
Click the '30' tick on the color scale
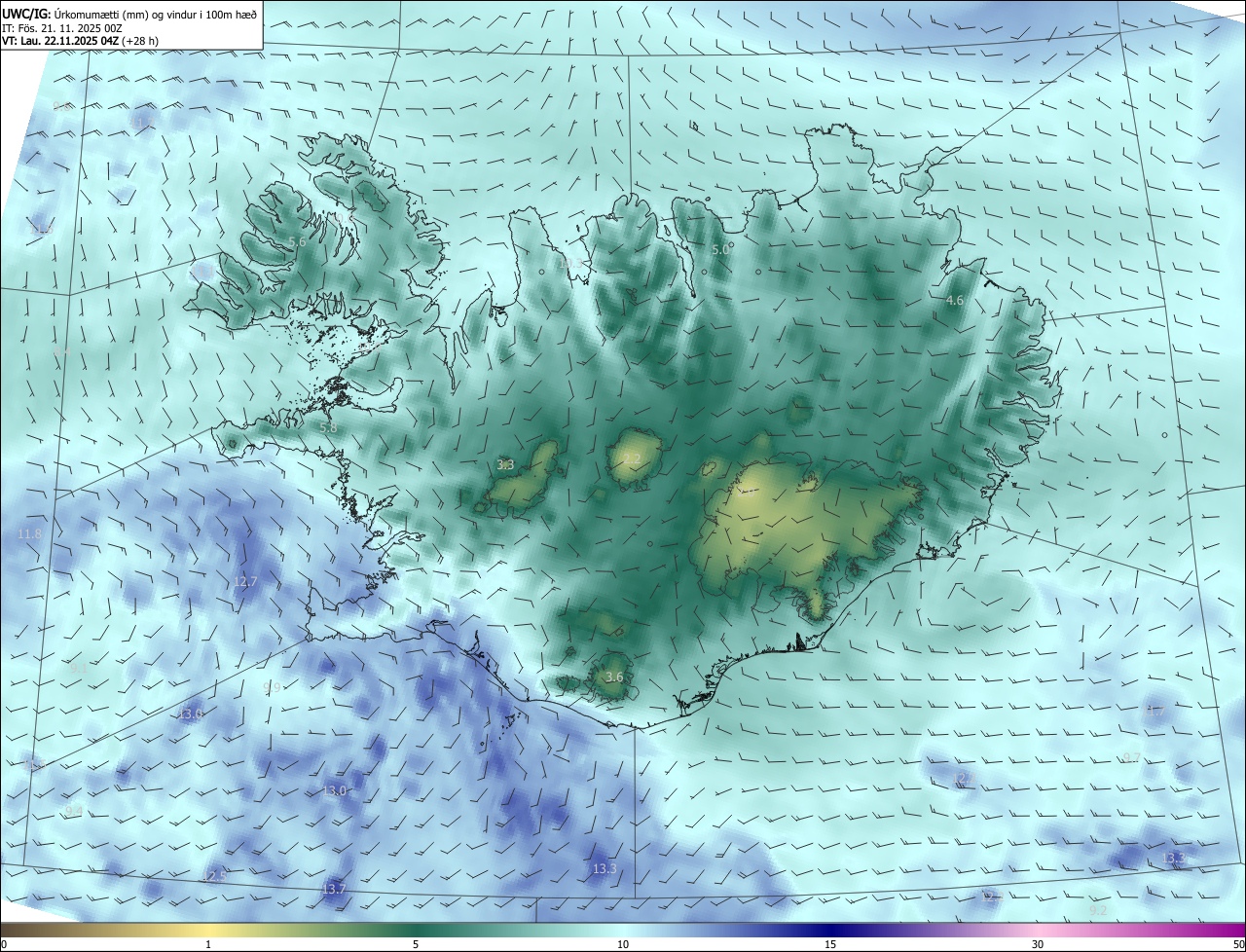point(1038,944)
